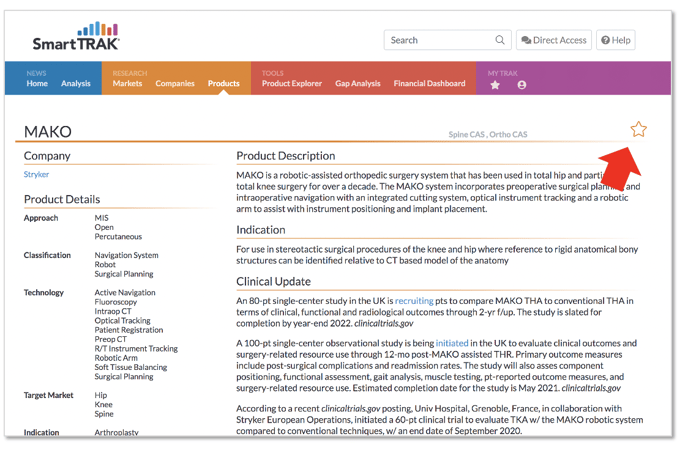Click the 'Technology' row label
Image resolution: width=688 pixels, height=450 pixels.
point(43,293)
